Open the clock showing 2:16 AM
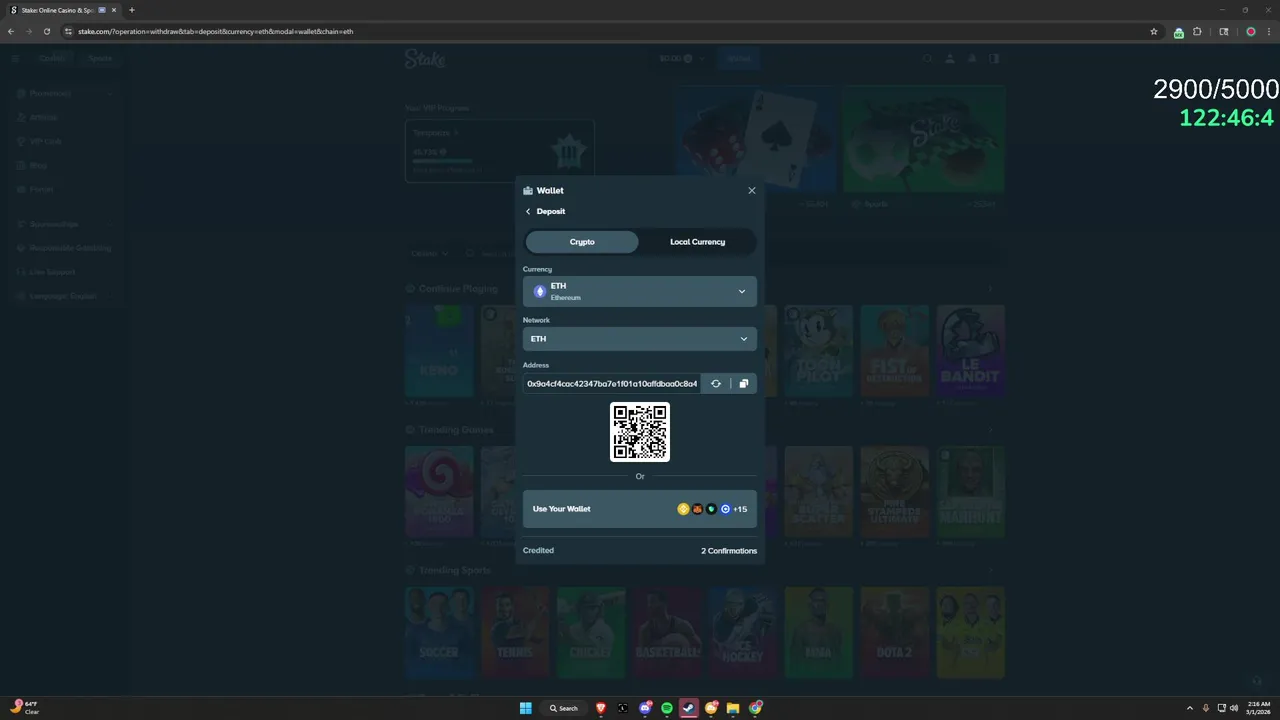 1257,708
